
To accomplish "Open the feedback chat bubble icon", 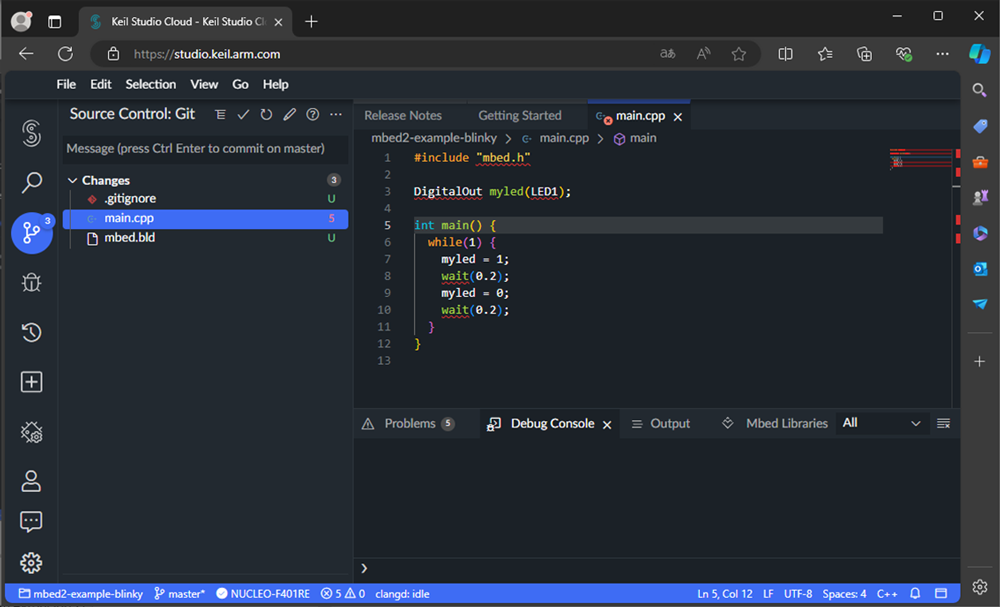I will tap(31, 522).
